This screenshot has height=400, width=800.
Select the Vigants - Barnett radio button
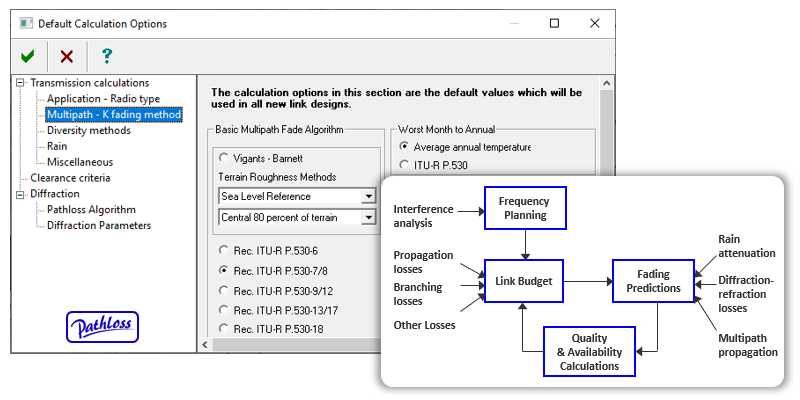coord(224,157)
